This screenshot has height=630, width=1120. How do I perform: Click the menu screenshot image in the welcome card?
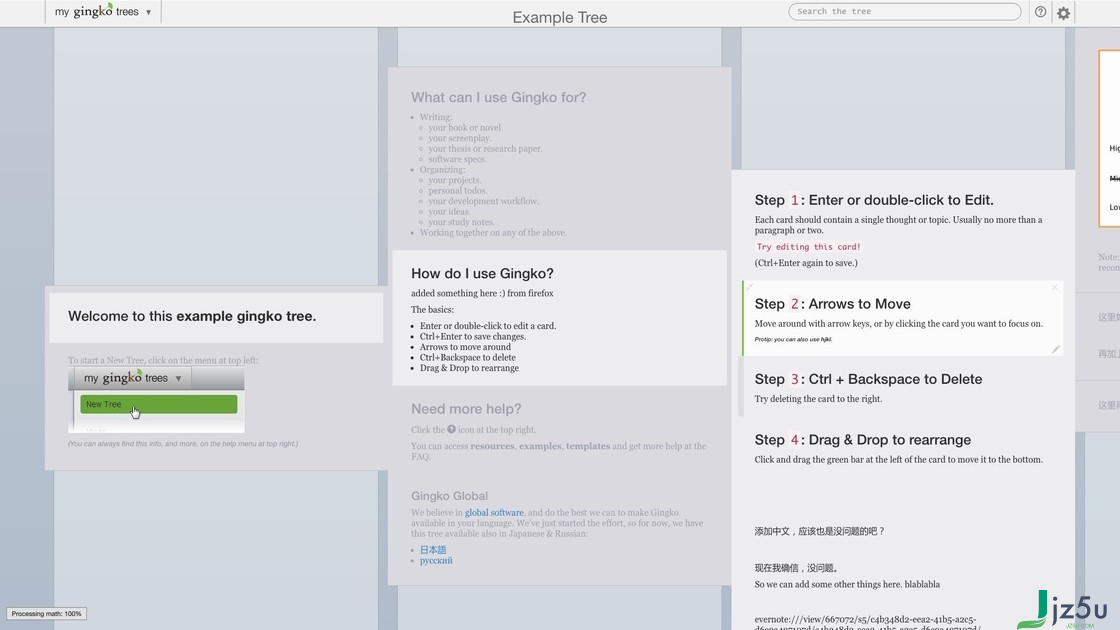156,400
